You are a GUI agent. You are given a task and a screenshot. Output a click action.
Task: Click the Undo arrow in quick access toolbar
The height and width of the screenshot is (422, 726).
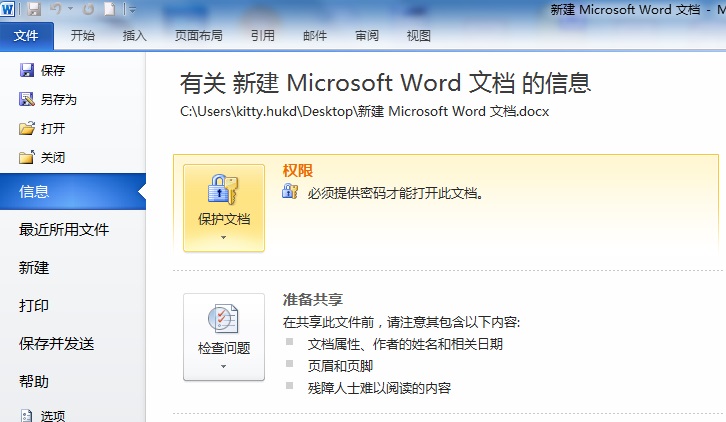(56, 9)
